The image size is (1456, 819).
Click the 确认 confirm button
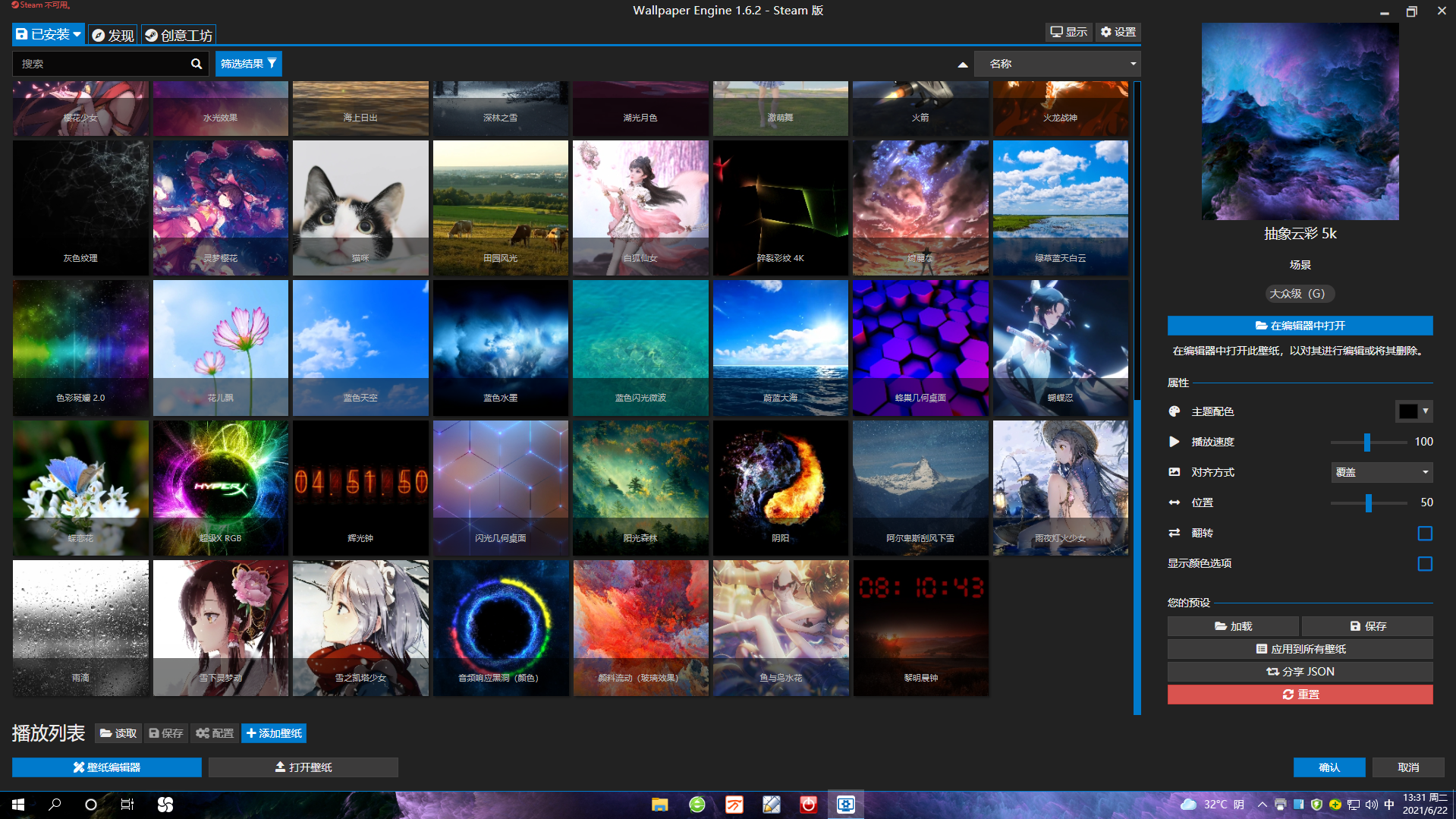(x=1329, y=767)
